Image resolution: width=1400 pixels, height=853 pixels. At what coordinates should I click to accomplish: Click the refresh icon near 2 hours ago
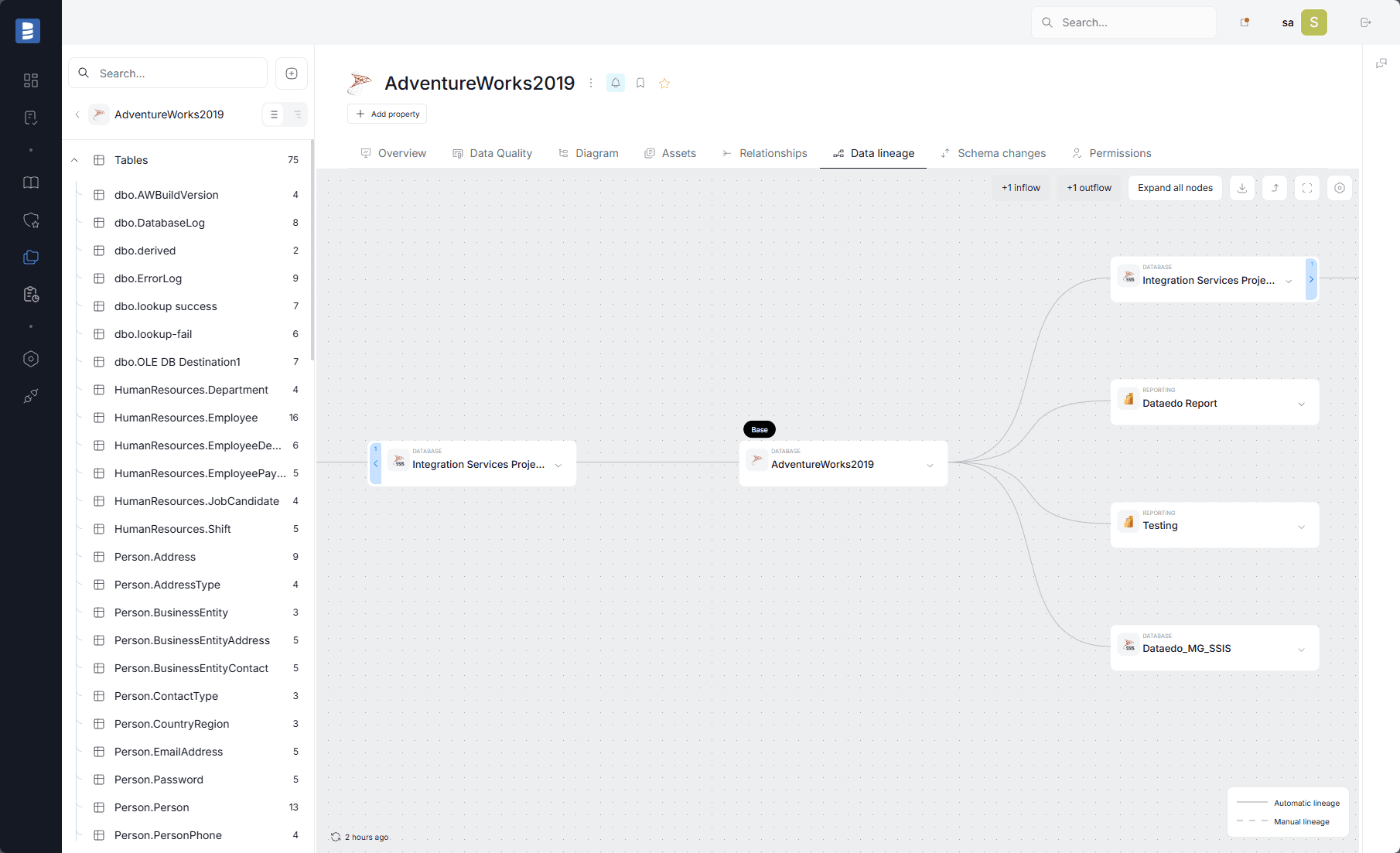click(x=336, y=837)
